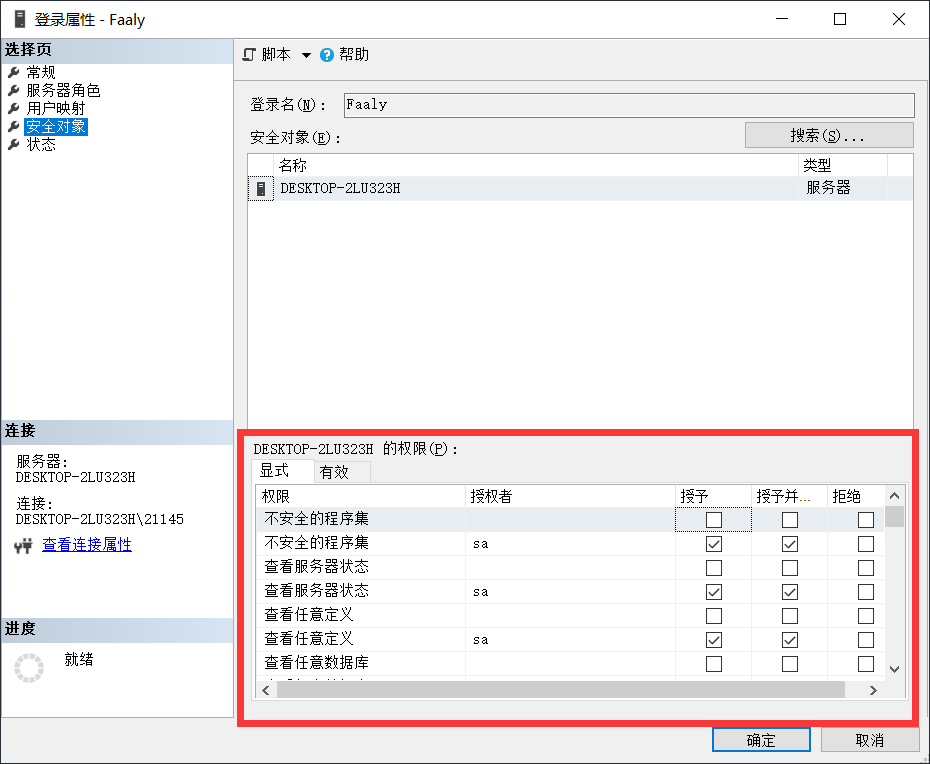Screen dimensions: 930x764
Task: Switch to the 显式 tab
Action: point(282,471)
